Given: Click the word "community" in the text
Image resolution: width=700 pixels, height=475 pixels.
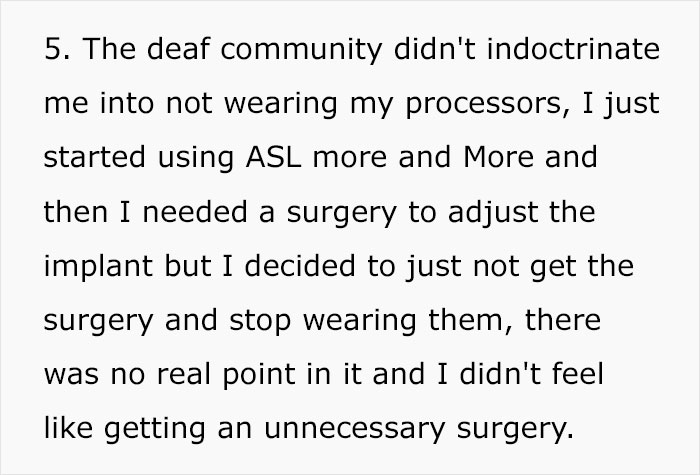Looking at the screenshot, I should [x=301, y=51].
